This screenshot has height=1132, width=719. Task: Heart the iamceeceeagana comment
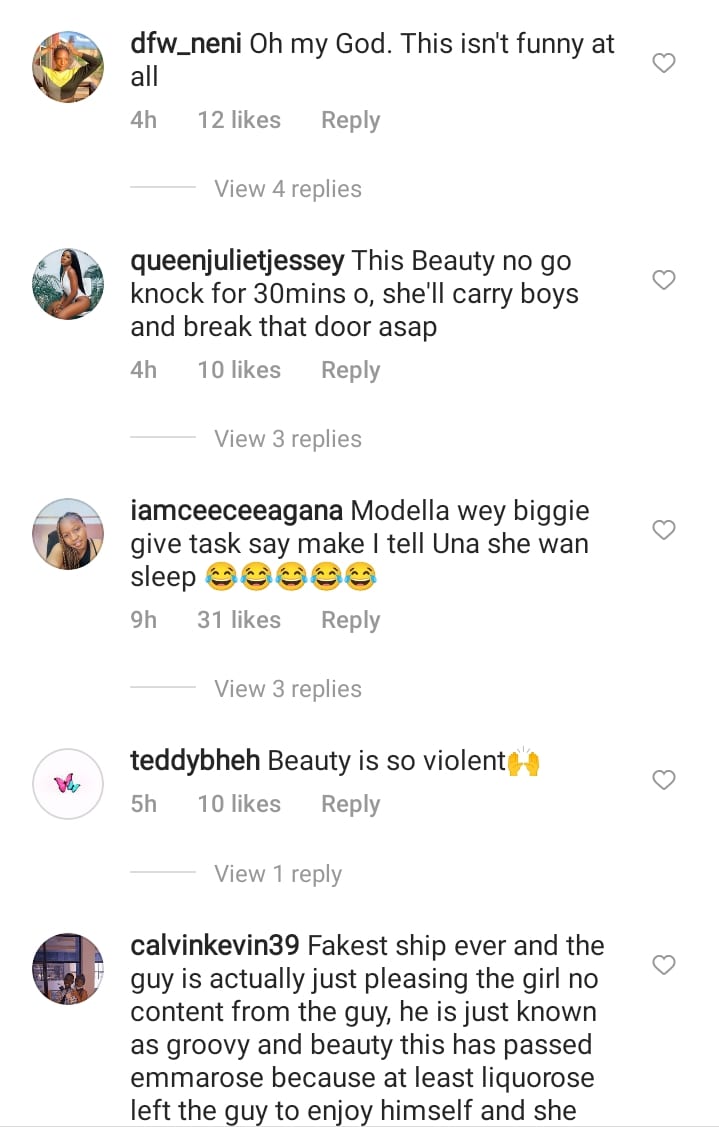664,530
